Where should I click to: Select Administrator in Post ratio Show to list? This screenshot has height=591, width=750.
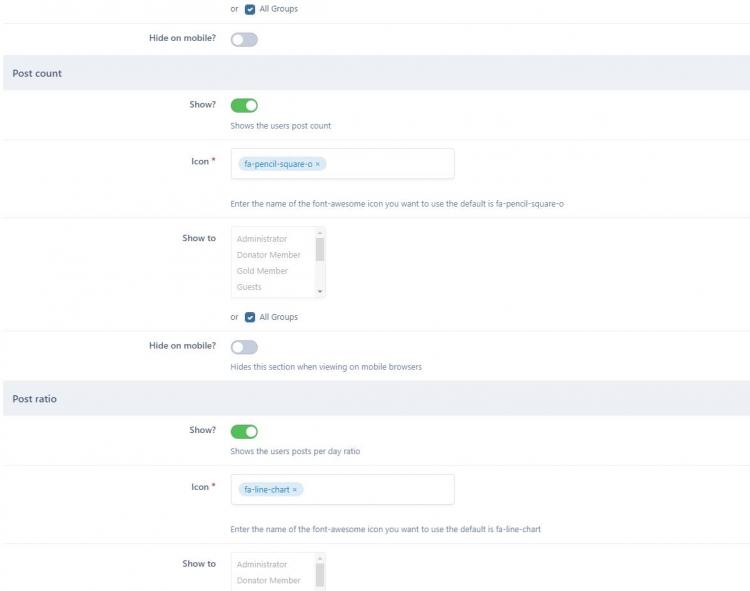(x=262, y=564)
